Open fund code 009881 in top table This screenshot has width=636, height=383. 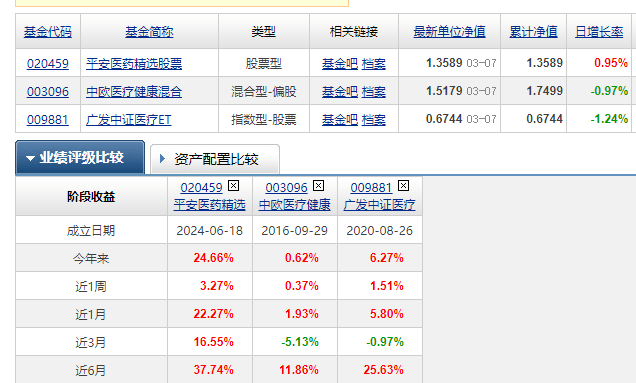(x=48, y=120)
